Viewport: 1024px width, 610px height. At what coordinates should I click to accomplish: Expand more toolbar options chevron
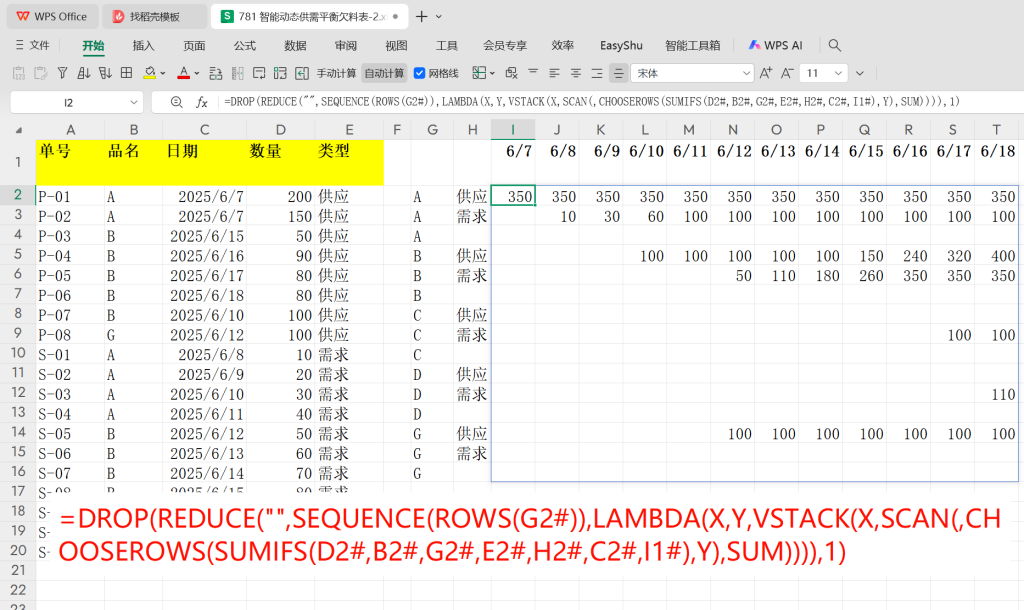(x=860, y=73)
